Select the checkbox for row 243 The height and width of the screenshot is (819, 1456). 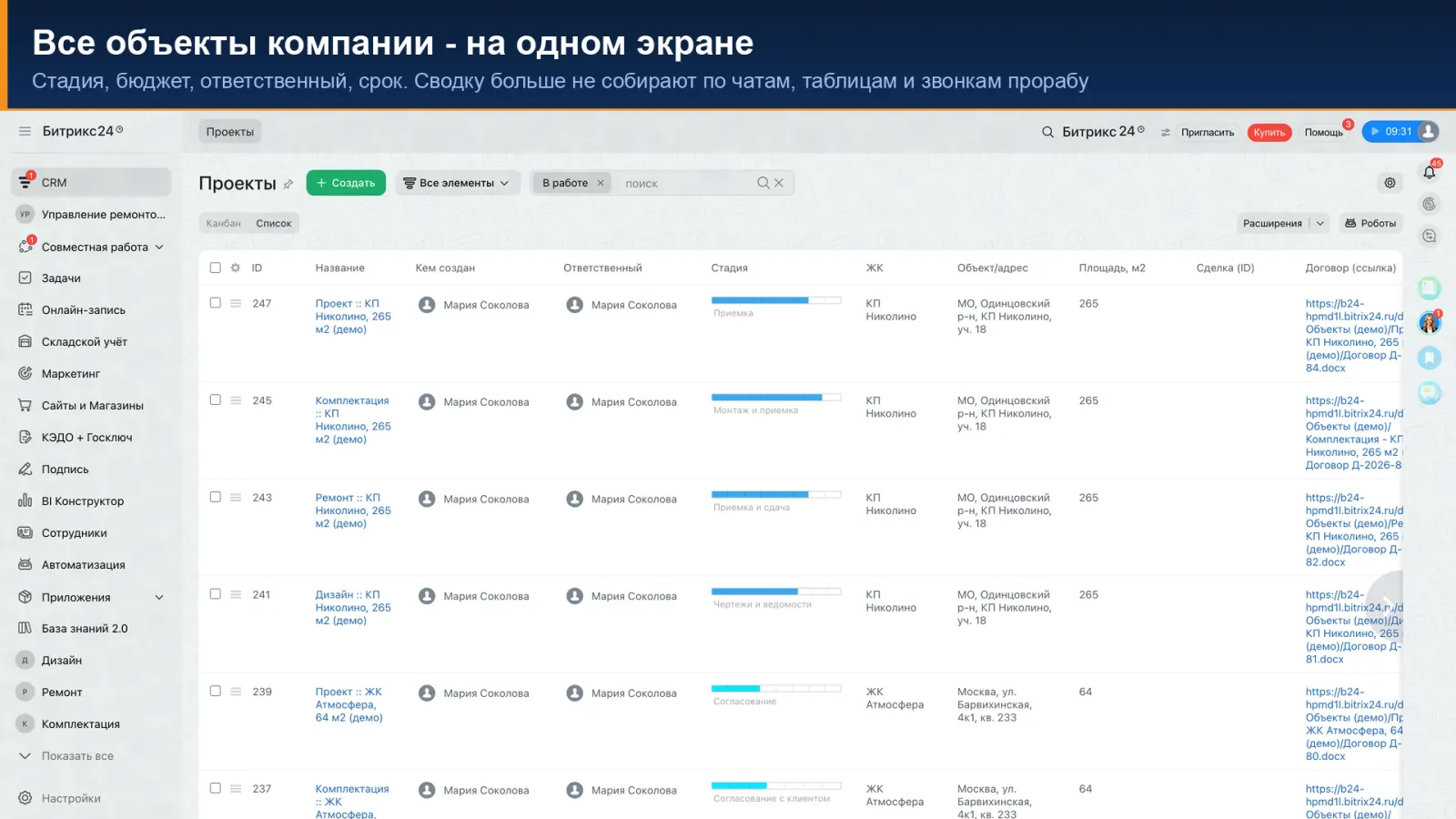tap(216, 497)
